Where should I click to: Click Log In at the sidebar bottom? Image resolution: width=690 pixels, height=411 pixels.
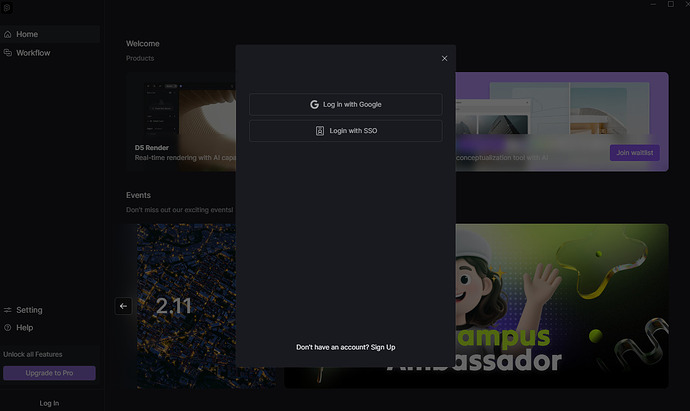pyautogui.click(x=49, y=403)
